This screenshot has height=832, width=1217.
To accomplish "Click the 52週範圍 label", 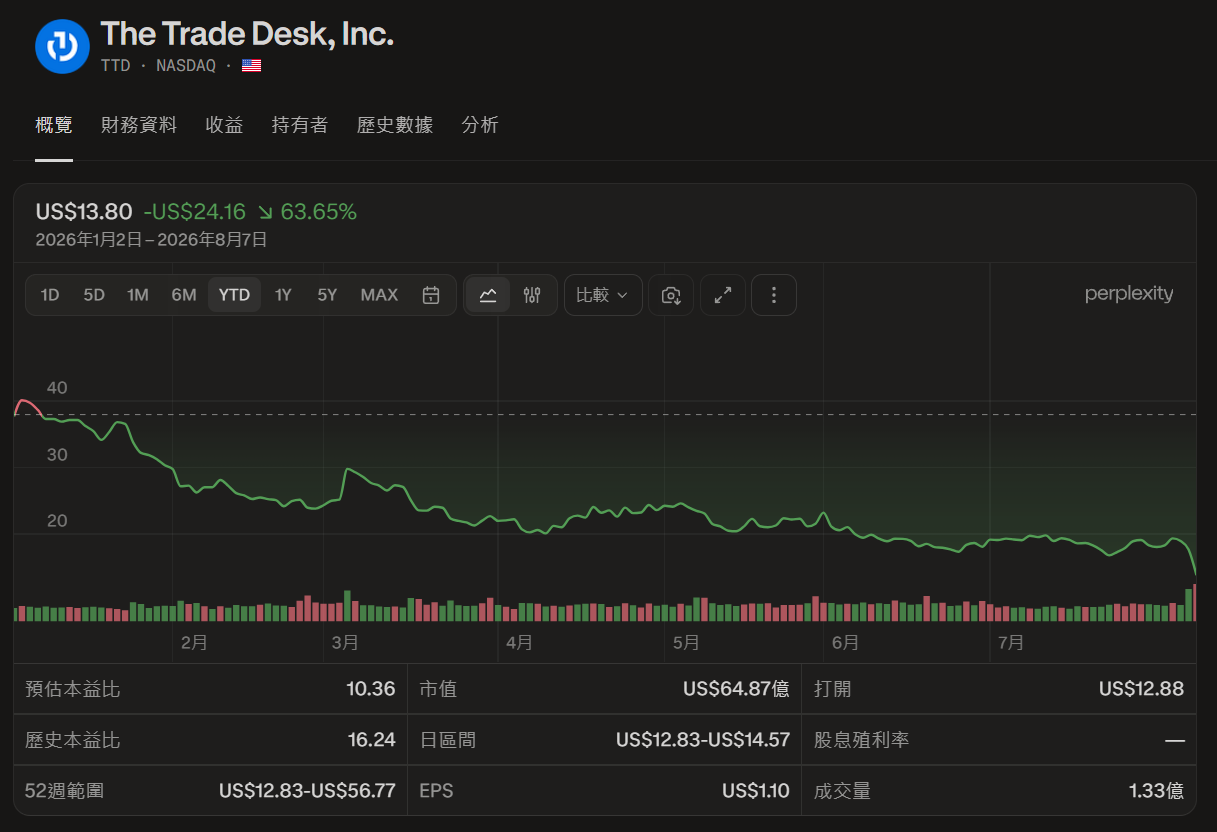I will 64,791.
